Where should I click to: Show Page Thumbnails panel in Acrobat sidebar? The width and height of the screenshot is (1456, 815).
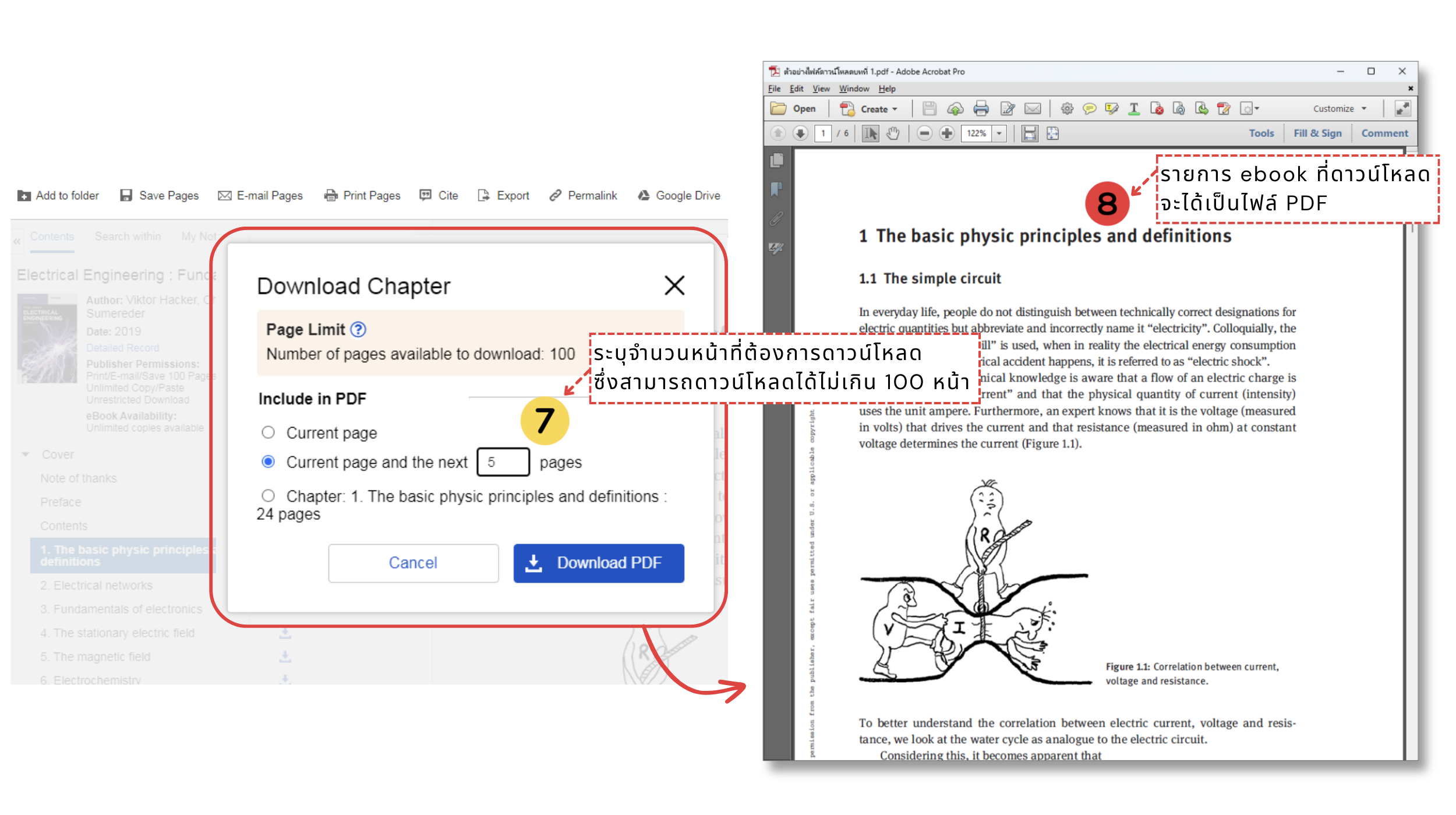(777, 160)
